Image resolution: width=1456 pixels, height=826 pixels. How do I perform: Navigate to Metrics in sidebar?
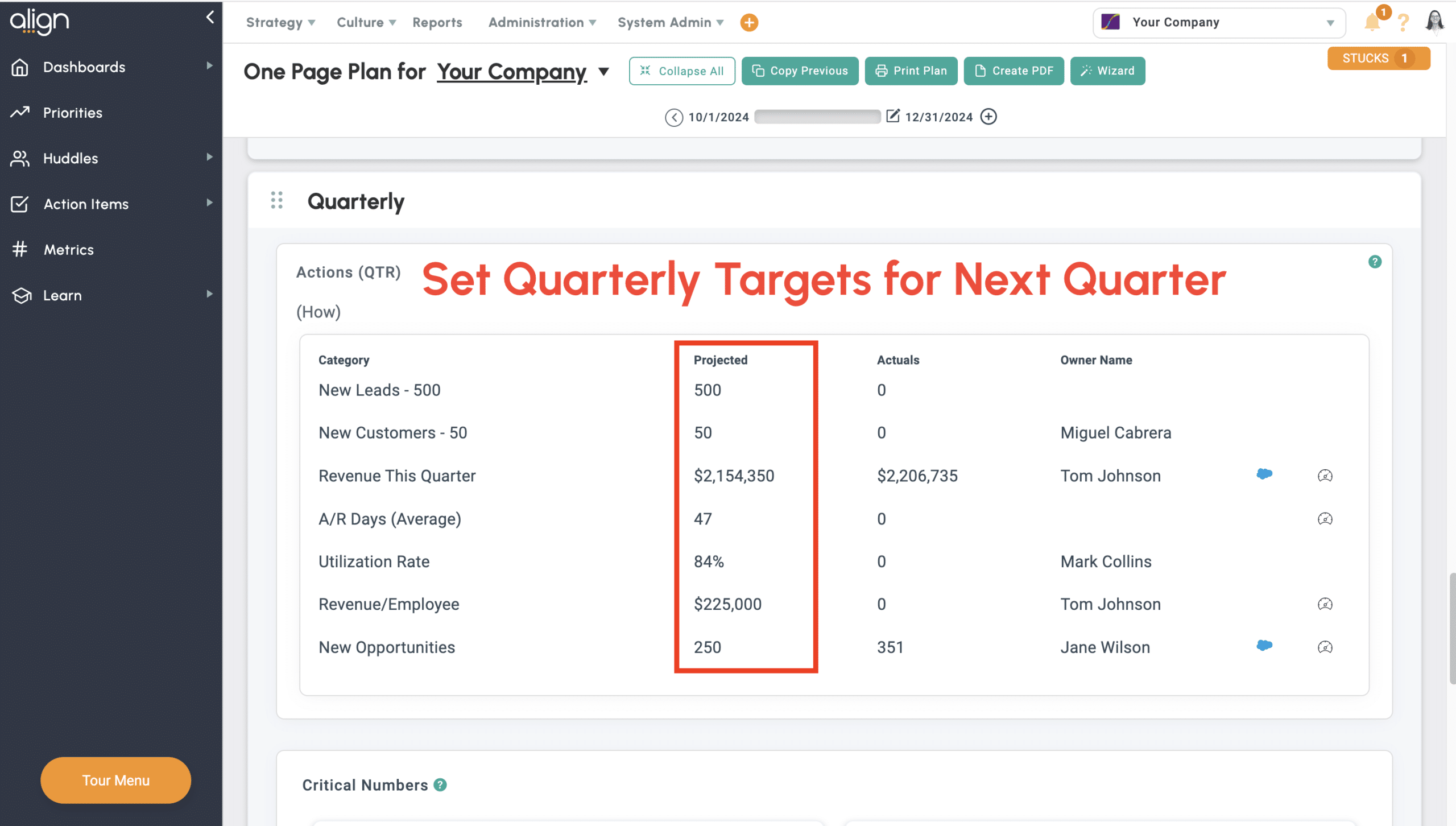pos(68,250)
